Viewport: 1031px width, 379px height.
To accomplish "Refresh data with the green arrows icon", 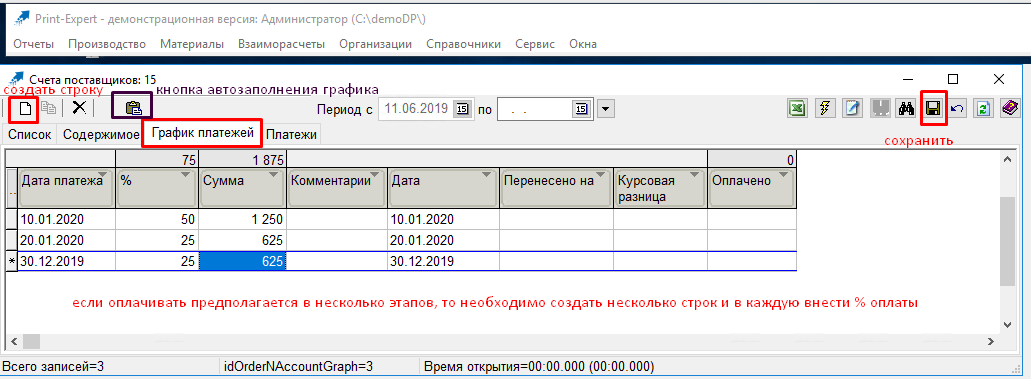I will tap(984, 109).
